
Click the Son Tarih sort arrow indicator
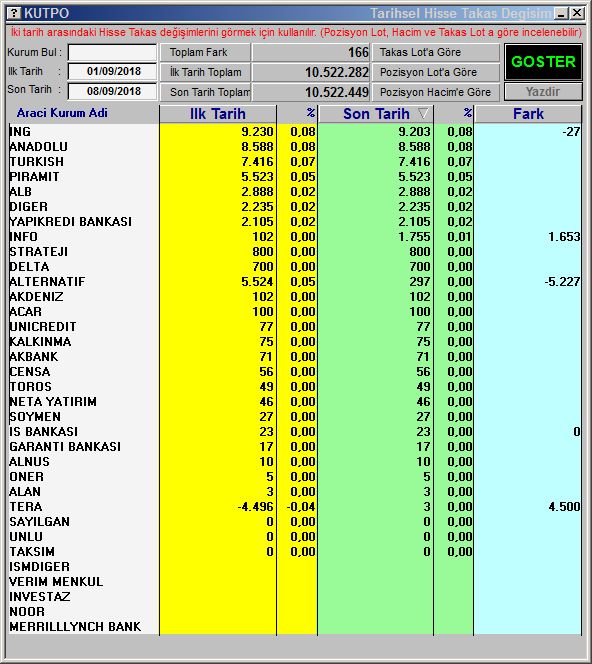[x=423, y=113]
